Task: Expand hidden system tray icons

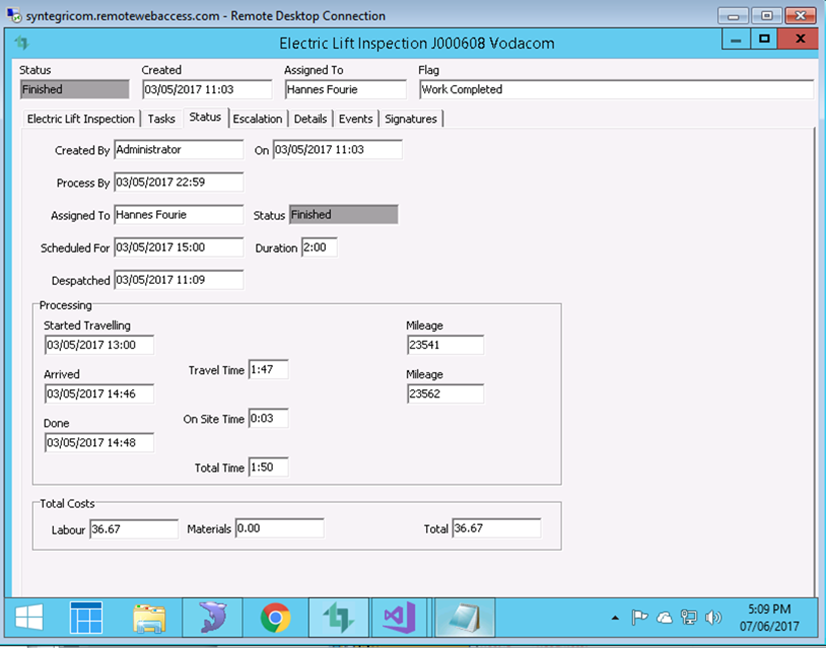Action: (615, 617)
